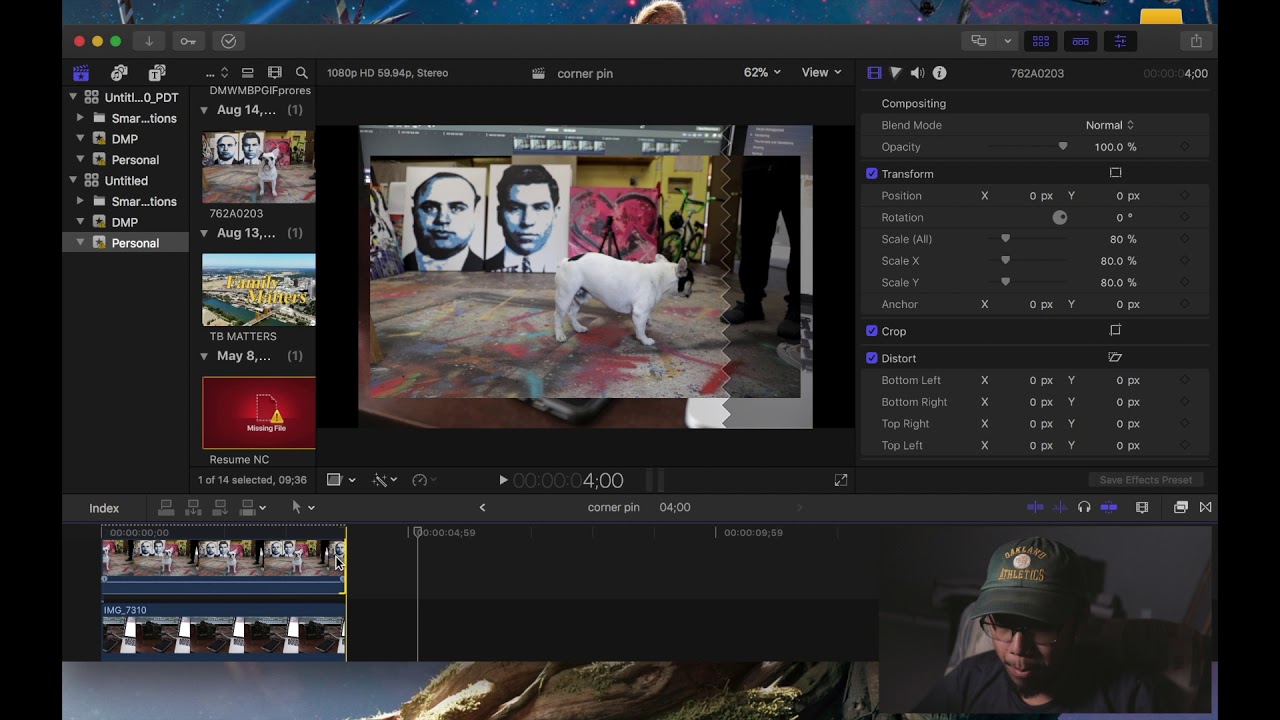Screen dimensions: 1280x720
Task: Show secondary display options button
Action: pyautogui.click(x=979, y=41)
